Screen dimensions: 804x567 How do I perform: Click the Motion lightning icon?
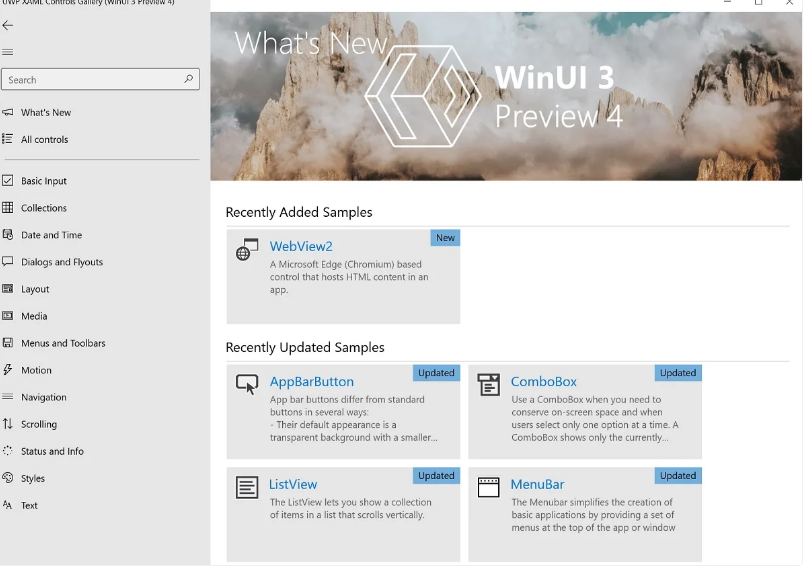click(x=8, y=370)
